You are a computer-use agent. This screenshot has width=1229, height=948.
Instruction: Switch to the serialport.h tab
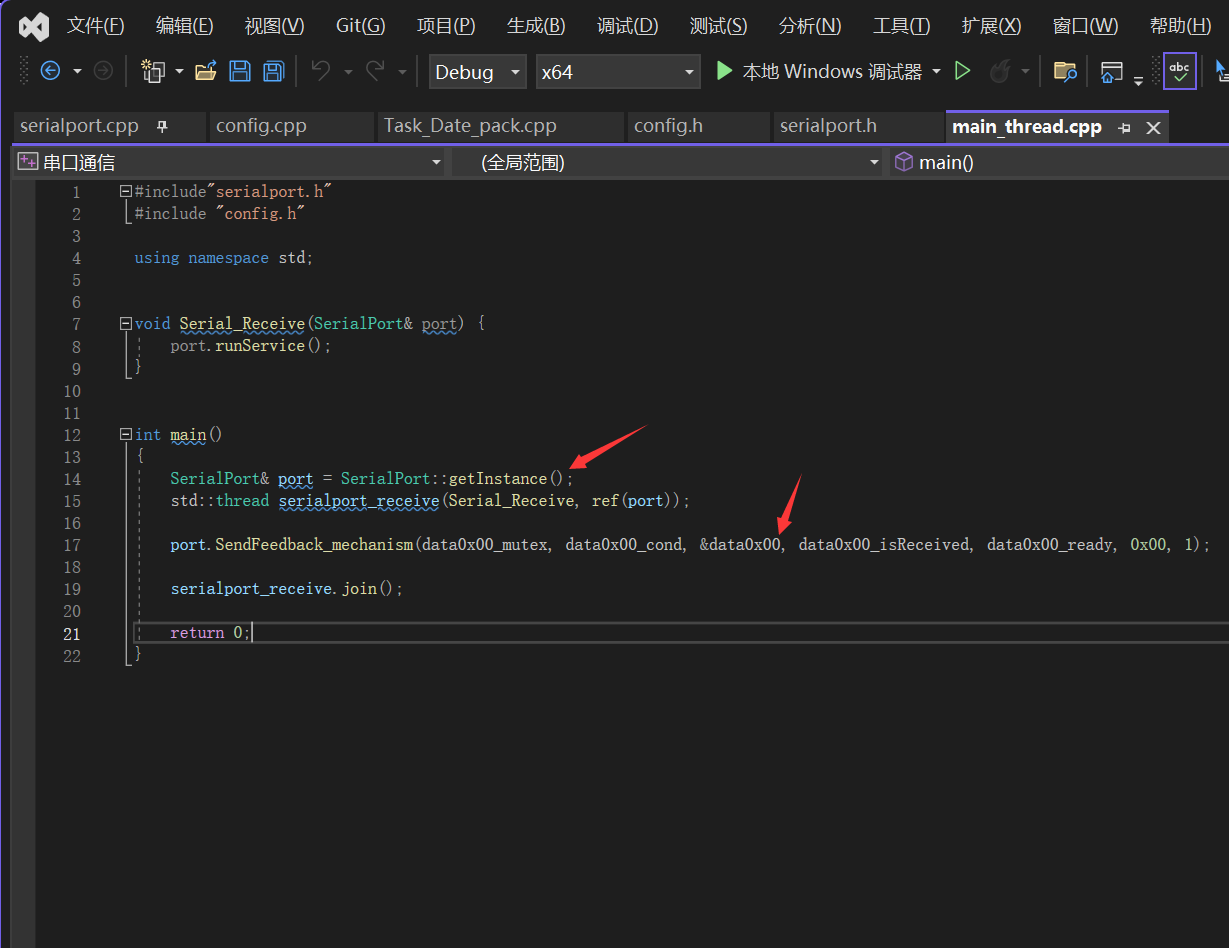(x=828, y=126)
